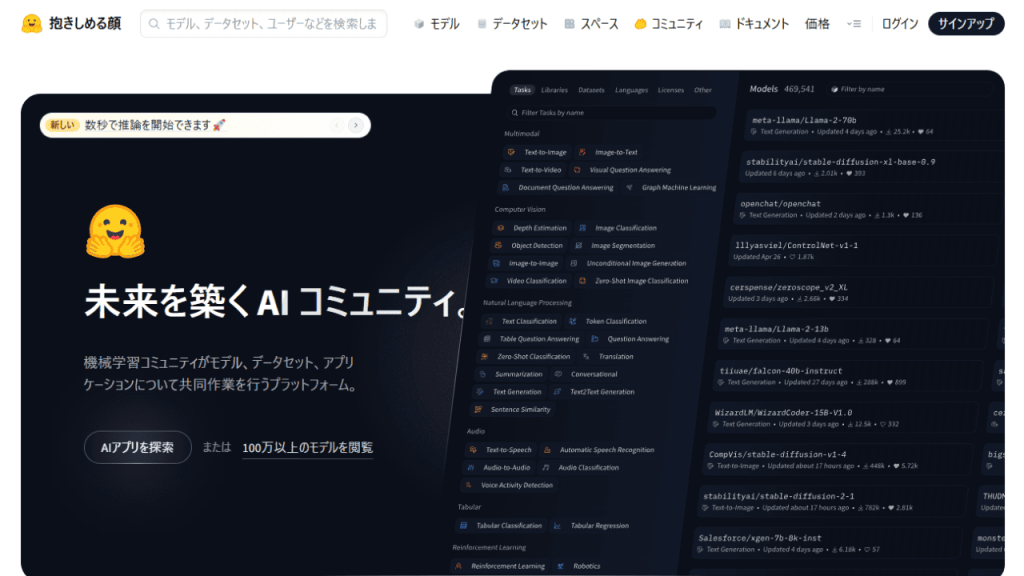This screenshot has height=576, width=1024.
Task: Click the icon beside Sentence Similarity
Action: (478, 409)
